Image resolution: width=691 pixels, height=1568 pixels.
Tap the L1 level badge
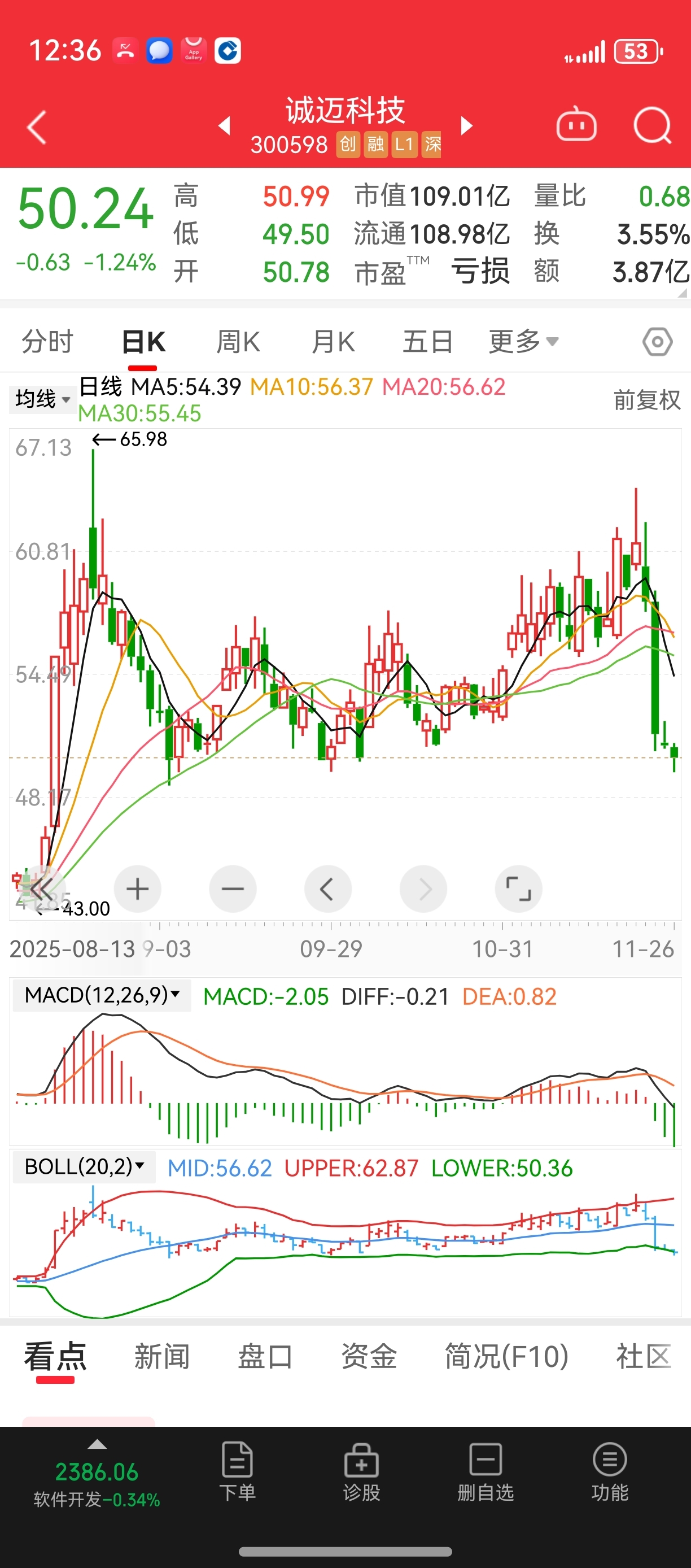click(x=404, y=144)
